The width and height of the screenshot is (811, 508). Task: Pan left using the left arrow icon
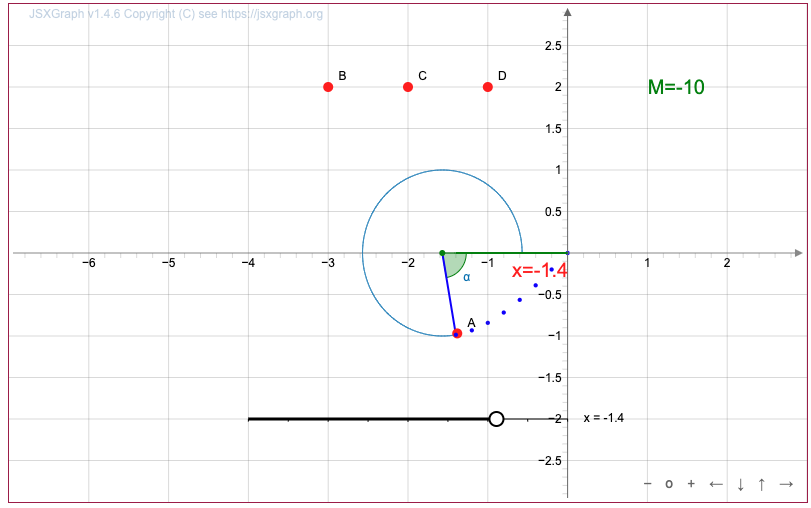(x=716, y=484)
